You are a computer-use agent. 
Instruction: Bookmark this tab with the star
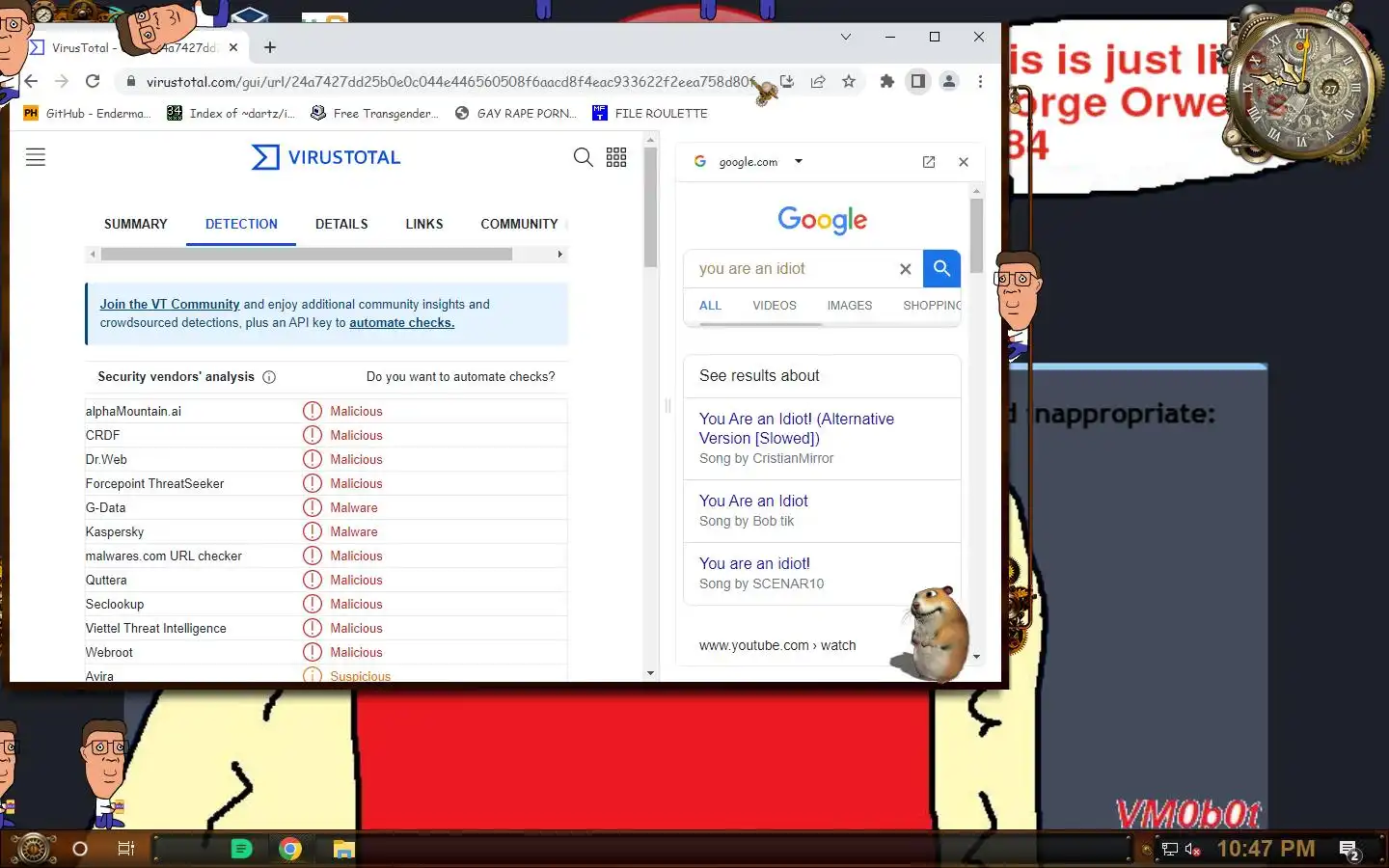[x=849, y=81]
